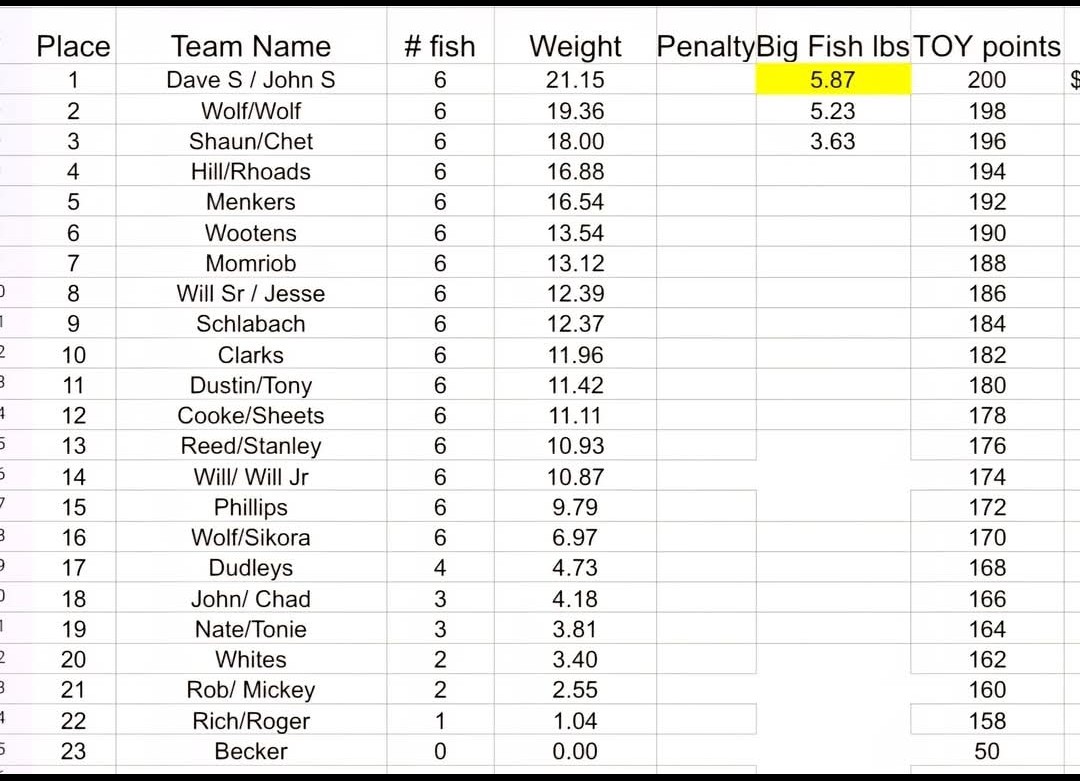Select the Place column header cell
Screen dimensions: 1080x781
click(x=73, y=46)
